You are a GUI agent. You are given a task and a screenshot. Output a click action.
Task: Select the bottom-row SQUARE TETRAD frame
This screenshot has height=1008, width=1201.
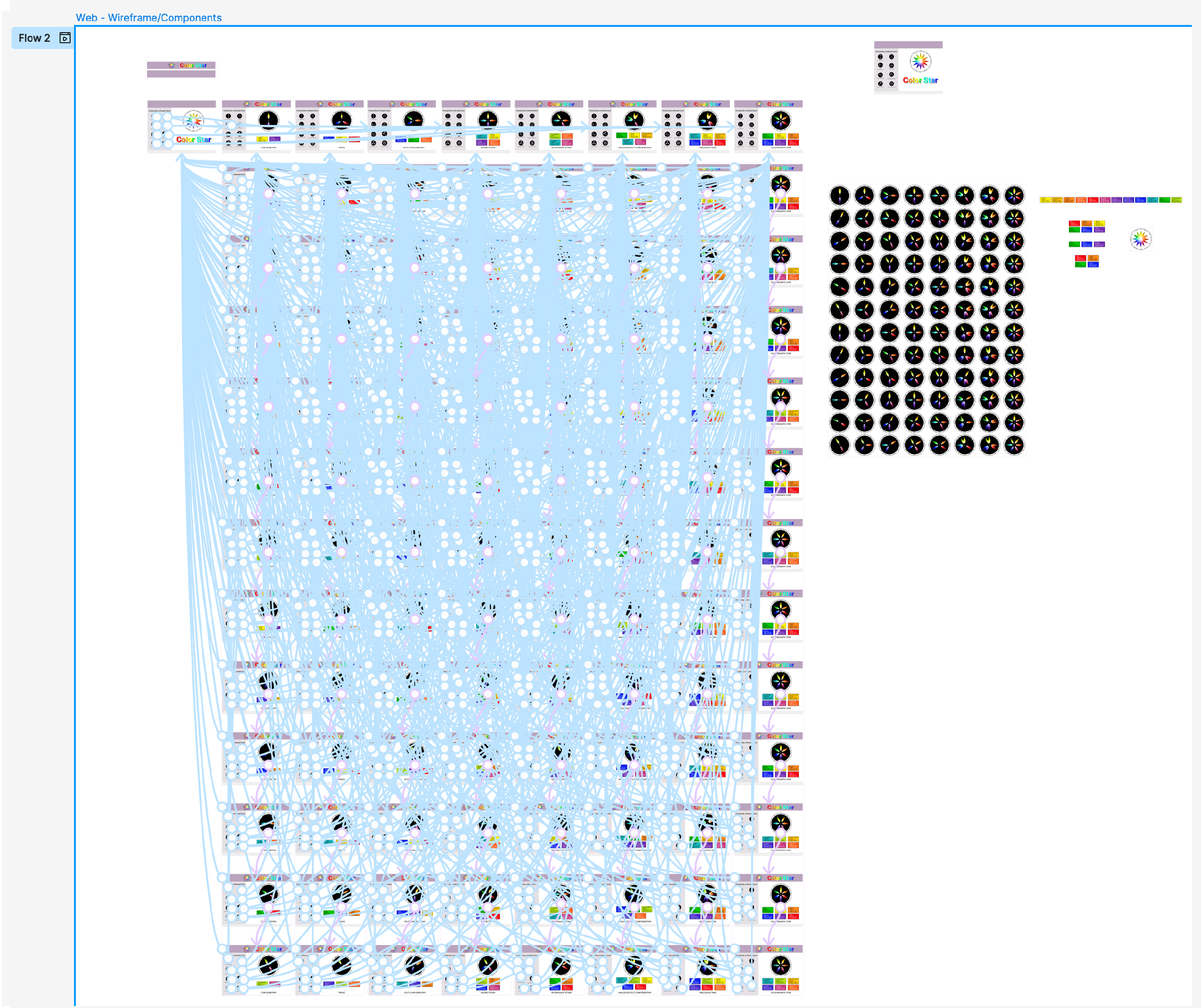pyautogui.click(x=476, y=971)
